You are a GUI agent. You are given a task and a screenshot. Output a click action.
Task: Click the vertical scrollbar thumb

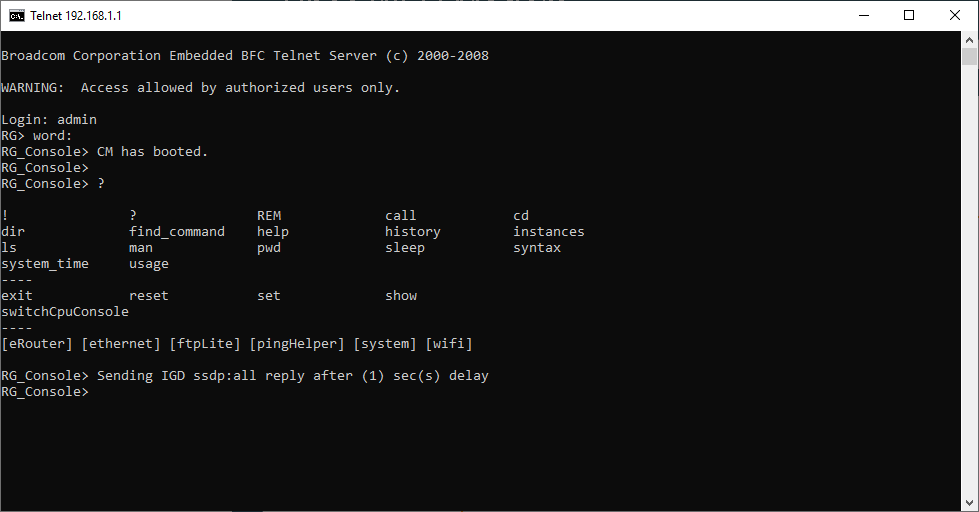[969, 56]
